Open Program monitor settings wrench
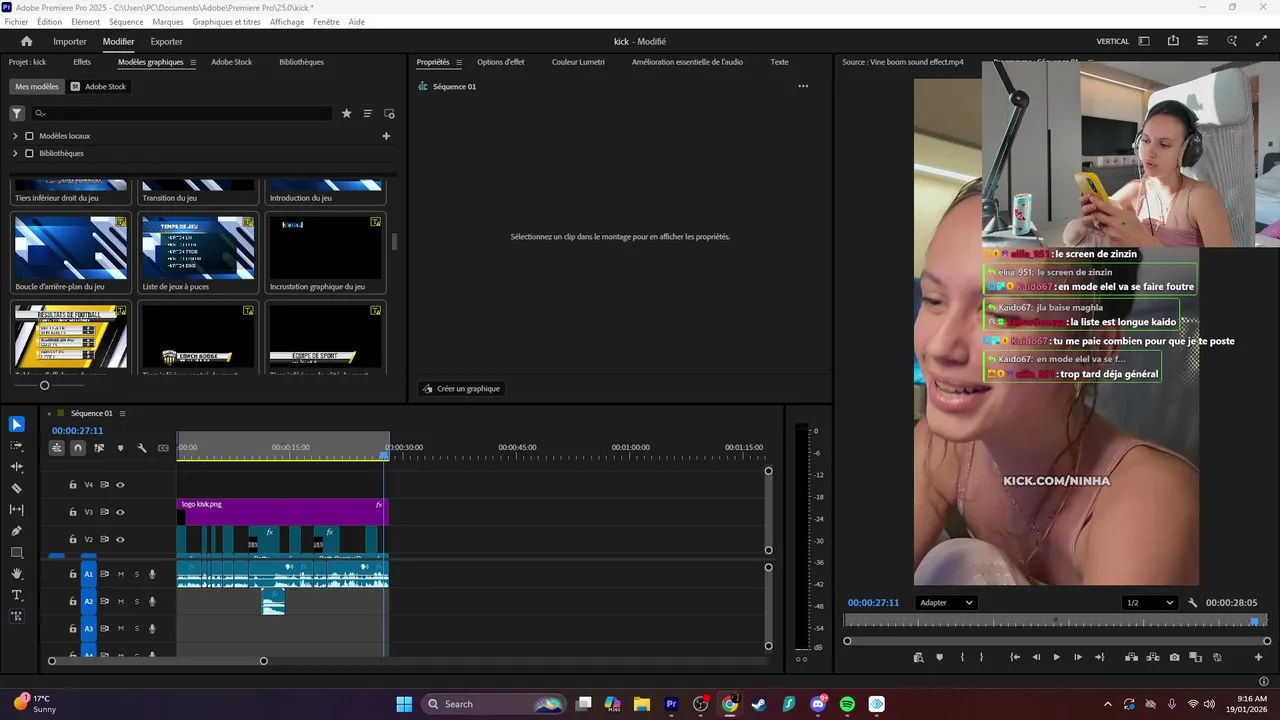 pos(1193,603)
